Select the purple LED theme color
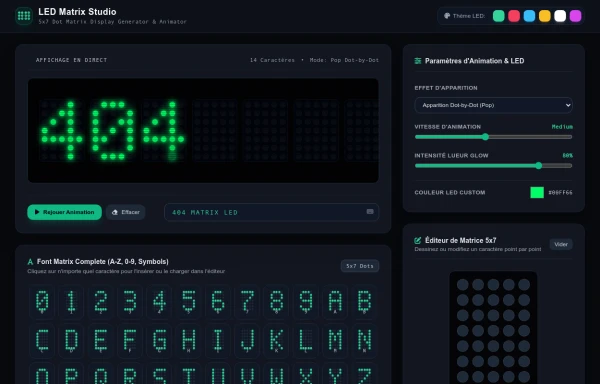The image size is (600, 384). pos(576,16)
